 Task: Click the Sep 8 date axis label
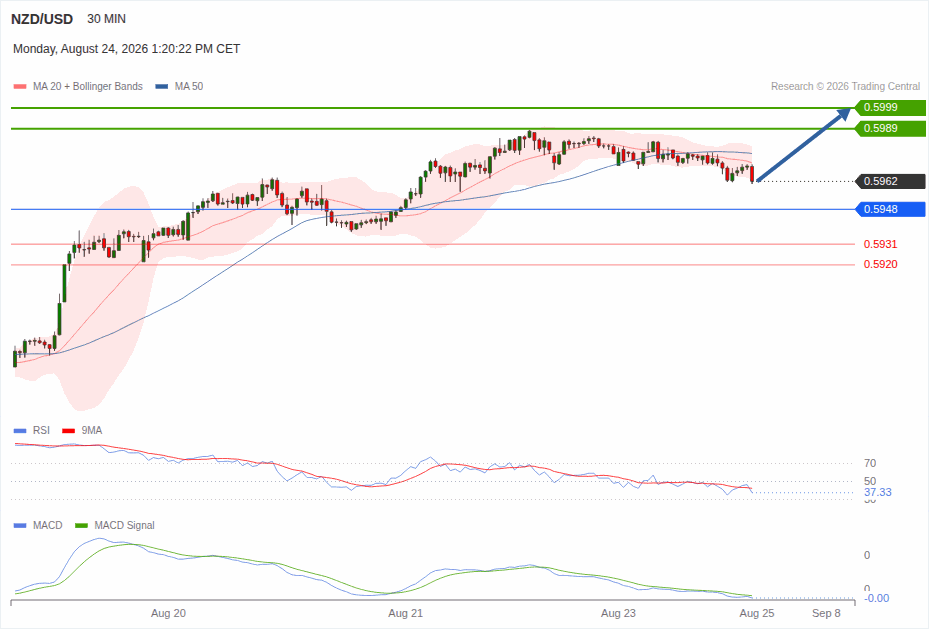(x=827, y=613)
